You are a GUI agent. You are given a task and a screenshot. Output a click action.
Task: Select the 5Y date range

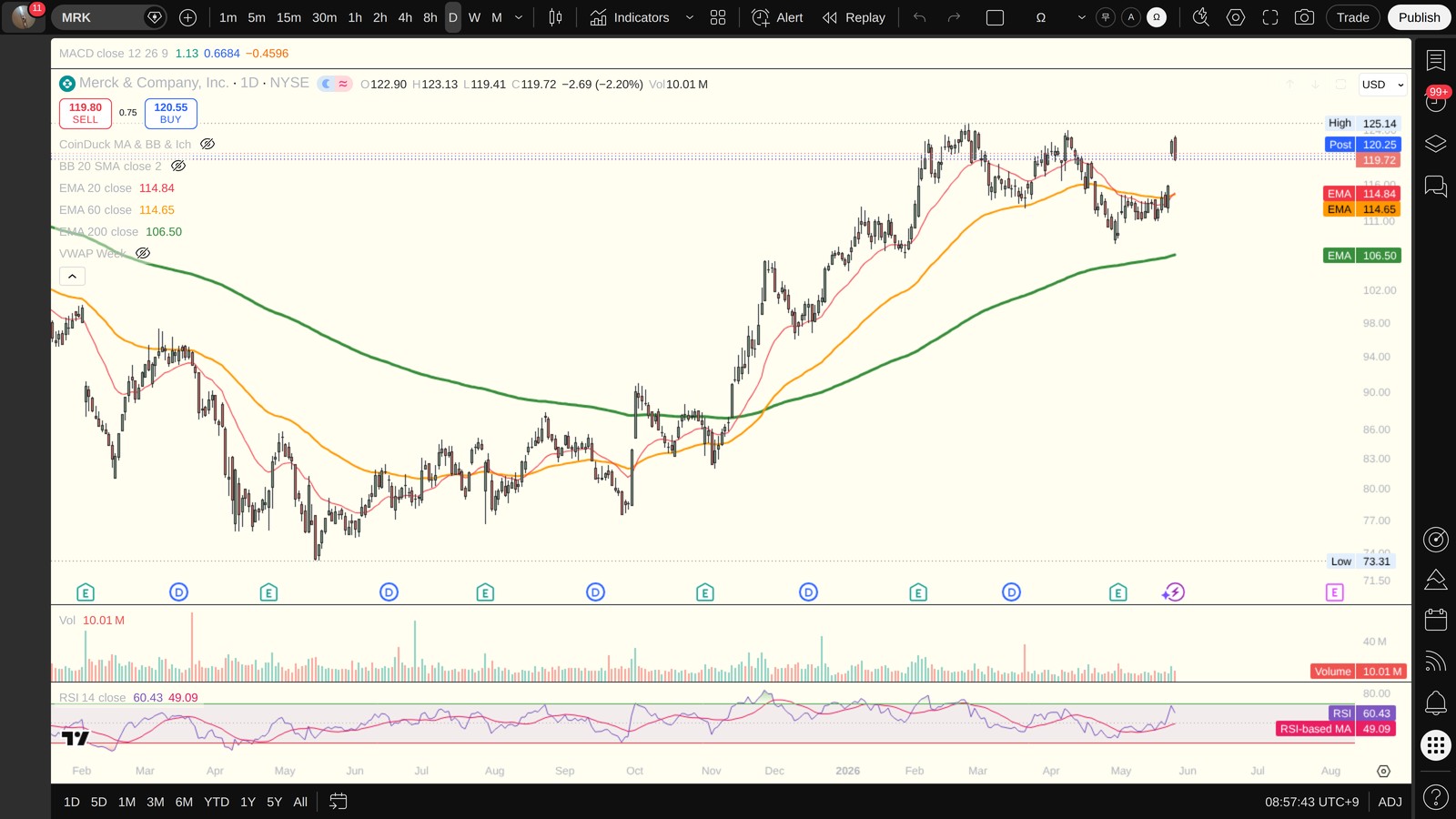tap(274, 802)
